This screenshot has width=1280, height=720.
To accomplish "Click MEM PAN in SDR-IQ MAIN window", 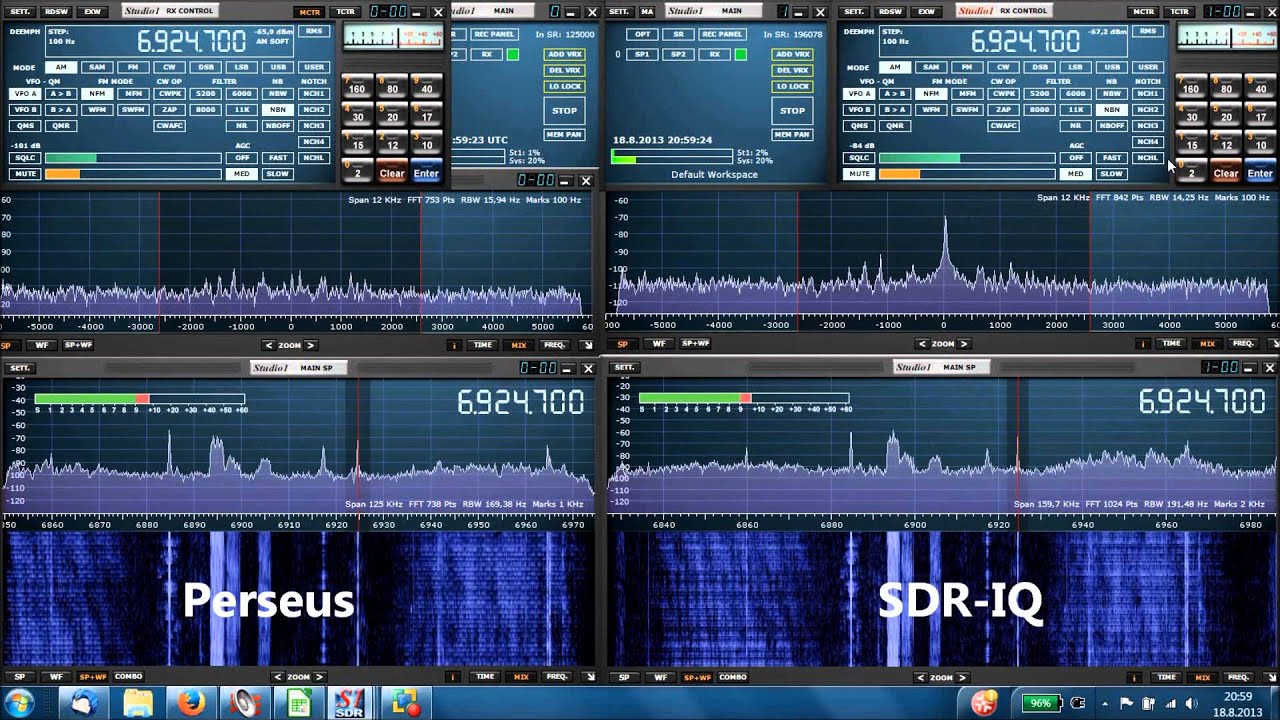I will pyautogui.click(x=792, y=134).
